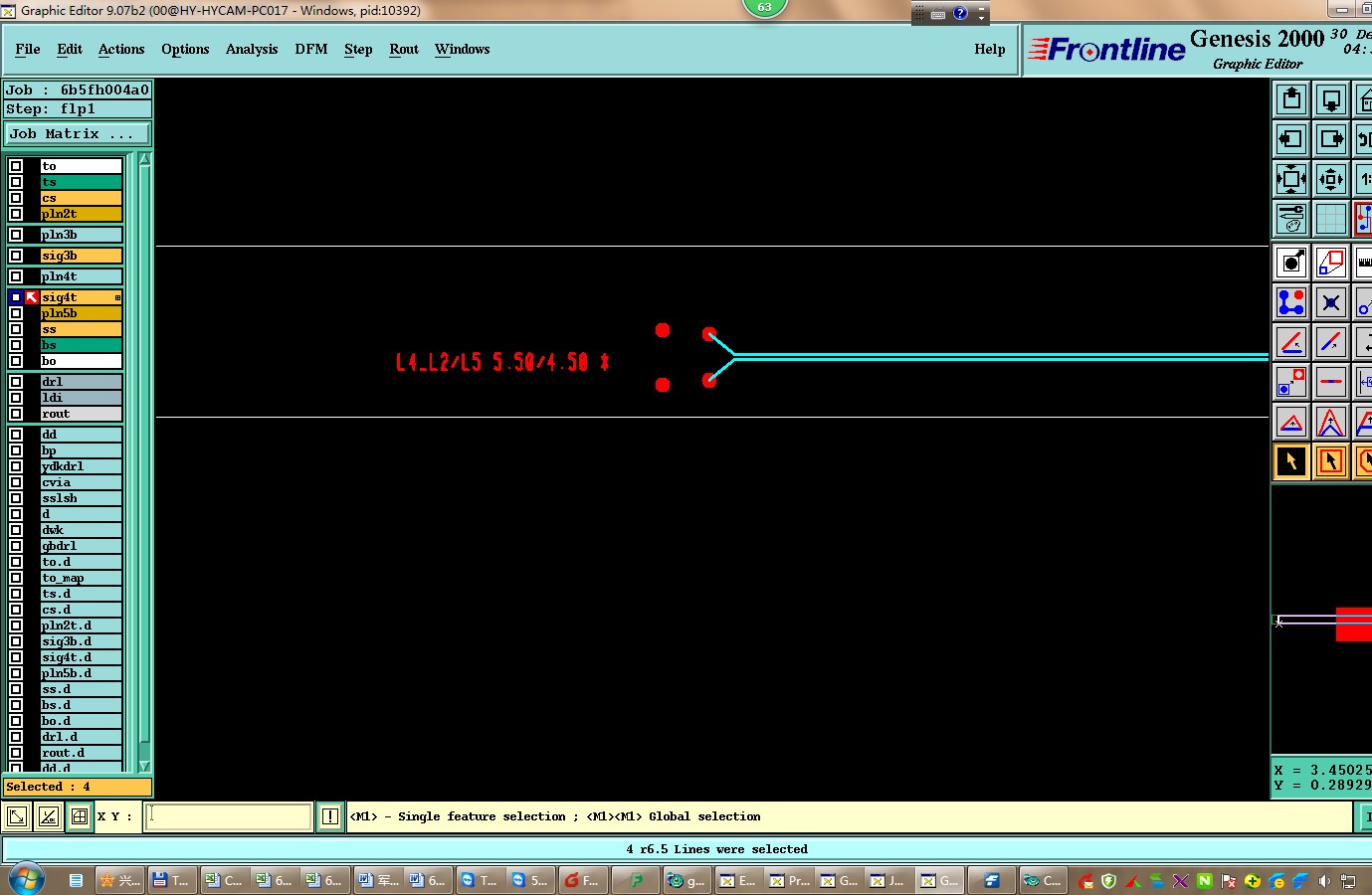Activate the yellow arrow on black select tool

point(1291,461)
